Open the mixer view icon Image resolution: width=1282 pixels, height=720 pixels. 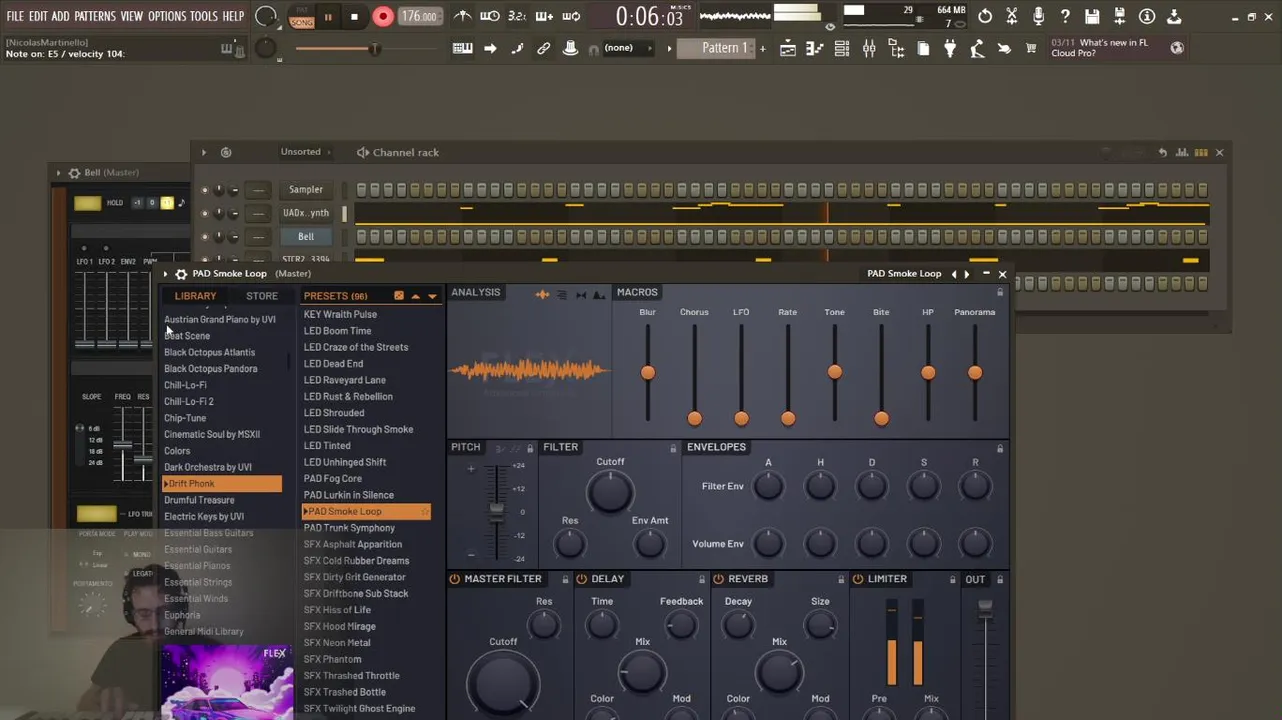pos(869,48)
